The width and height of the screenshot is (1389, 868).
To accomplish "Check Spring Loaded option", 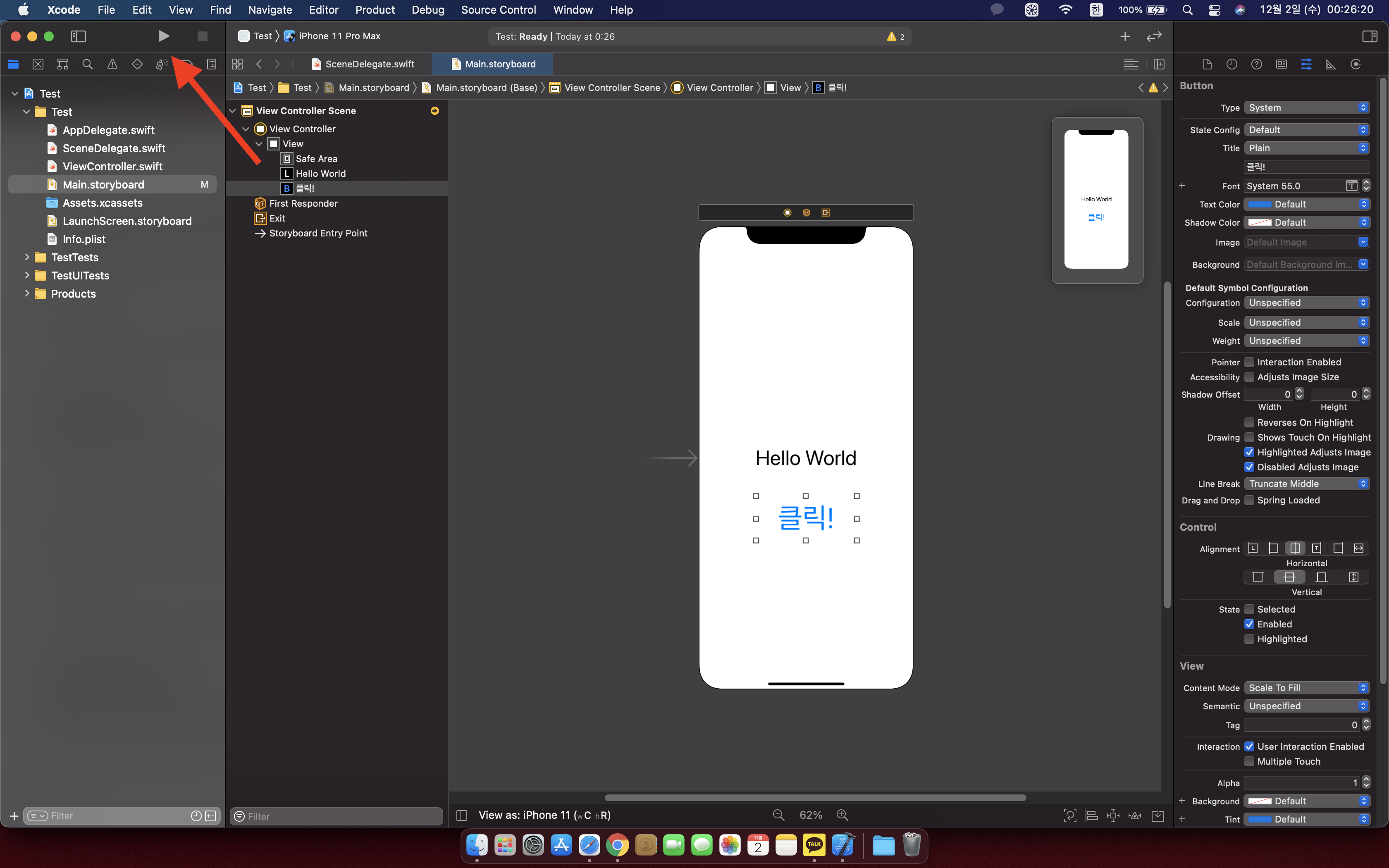I will point(1249,501).
